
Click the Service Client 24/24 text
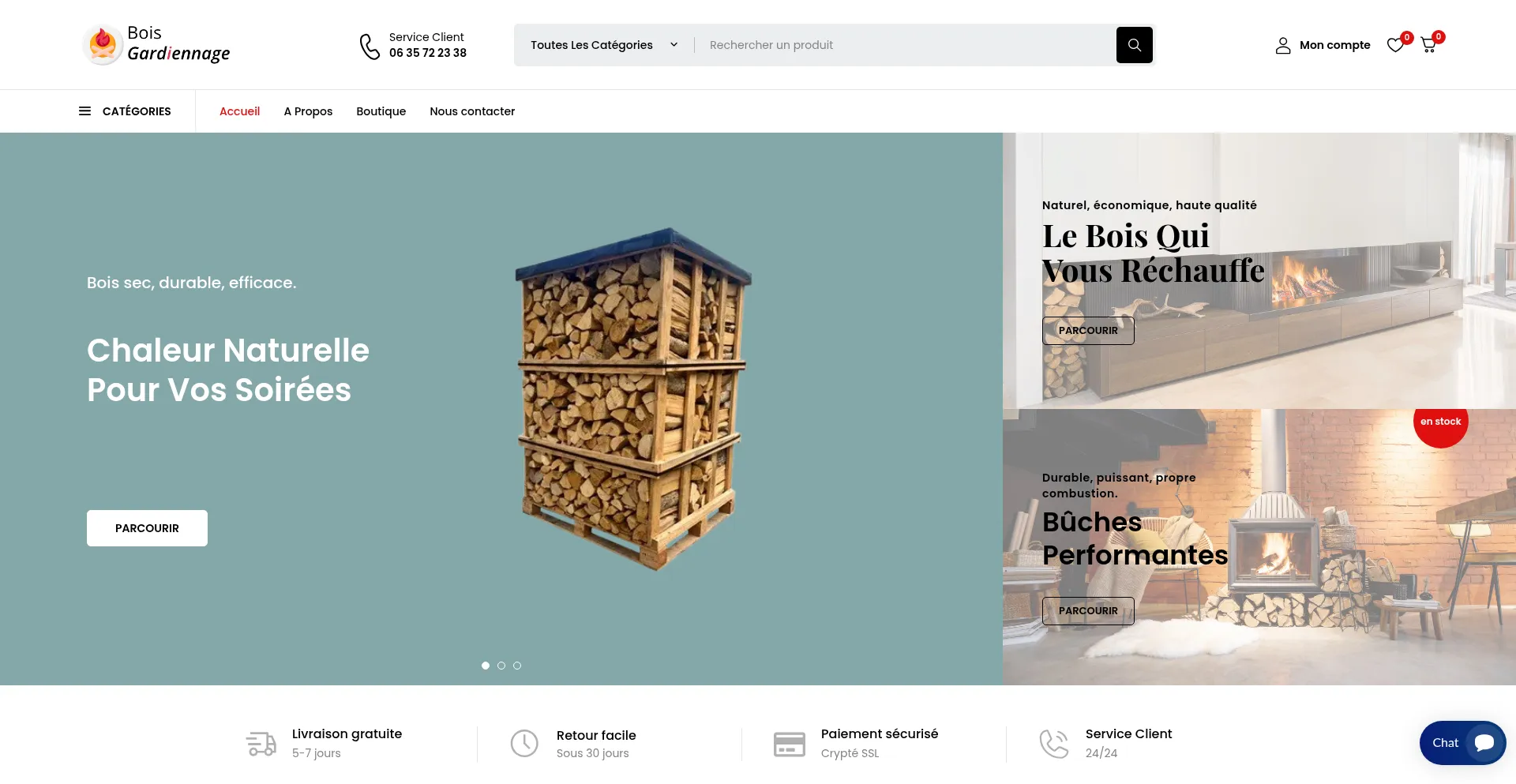pyautogui.click(x=1128, y=743)
